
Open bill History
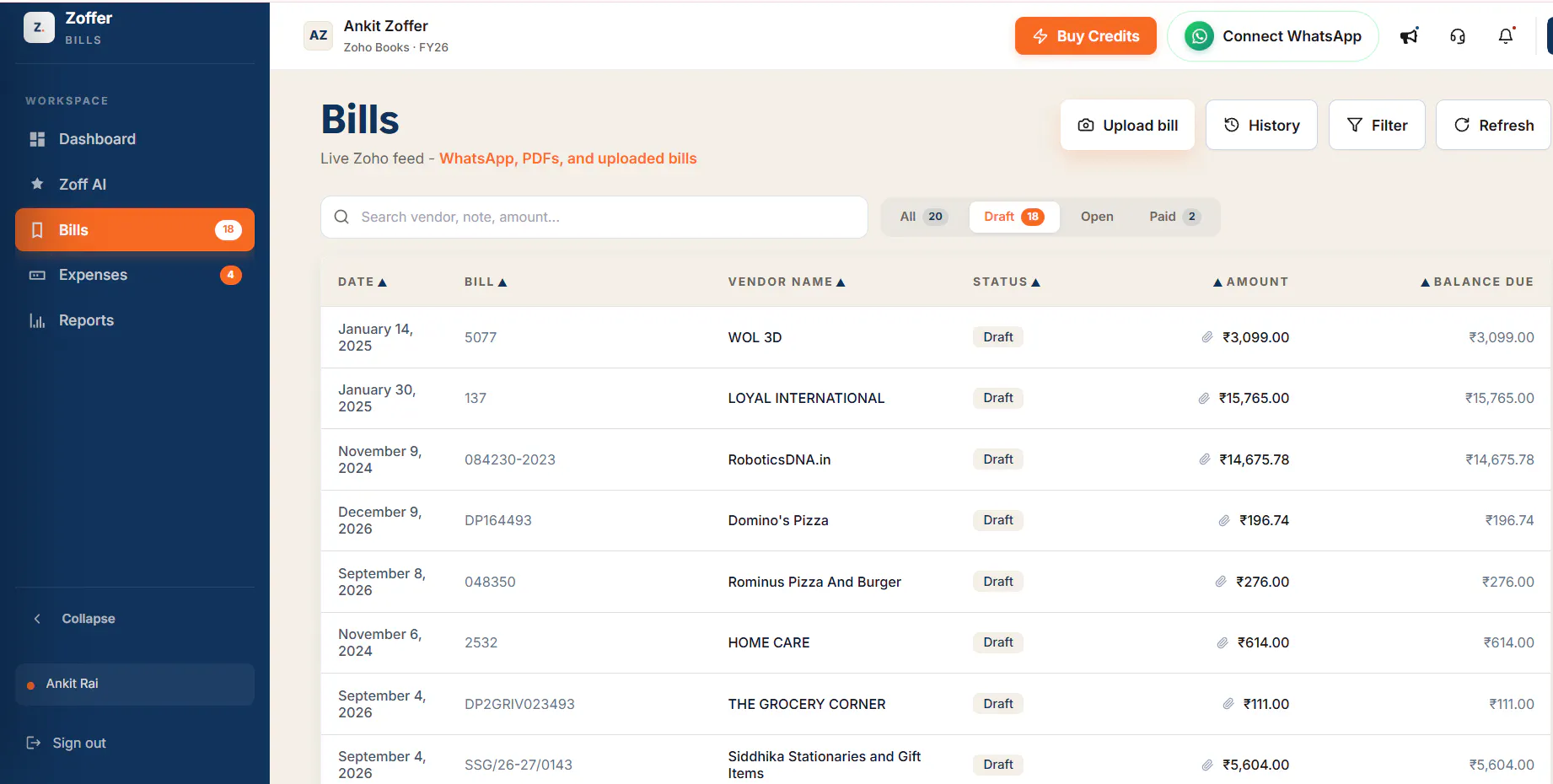pyautogui.click(x=1261, y=125)
